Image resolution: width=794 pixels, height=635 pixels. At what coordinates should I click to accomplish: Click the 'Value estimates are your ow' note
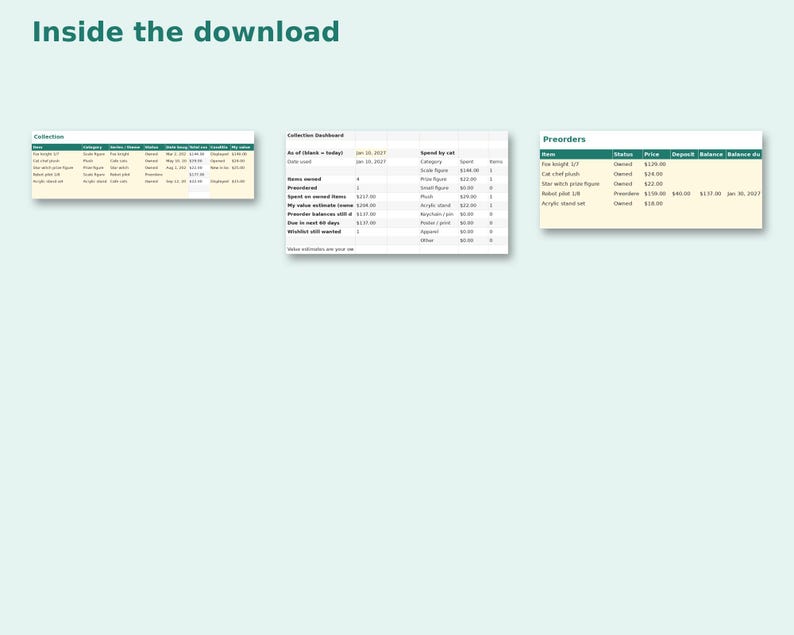[x=320, y=249]
